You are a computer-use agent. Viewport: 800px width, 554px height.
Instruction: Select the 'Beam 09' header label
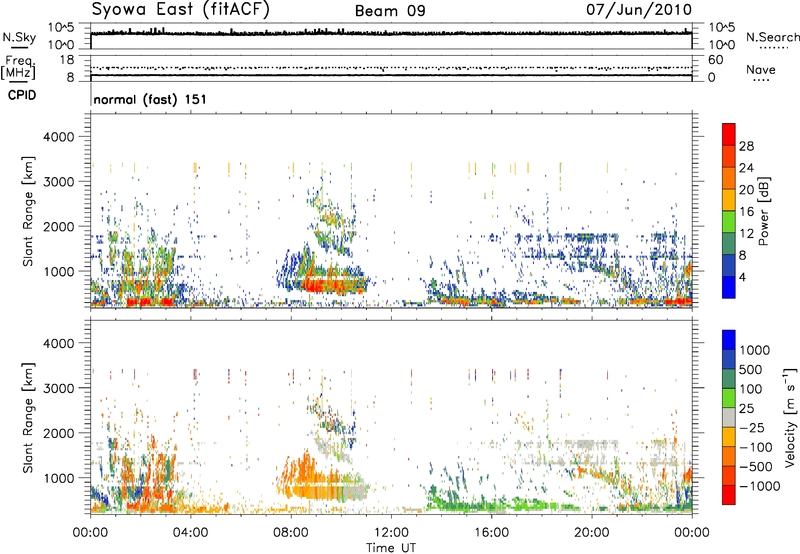(x=390, y=11)
